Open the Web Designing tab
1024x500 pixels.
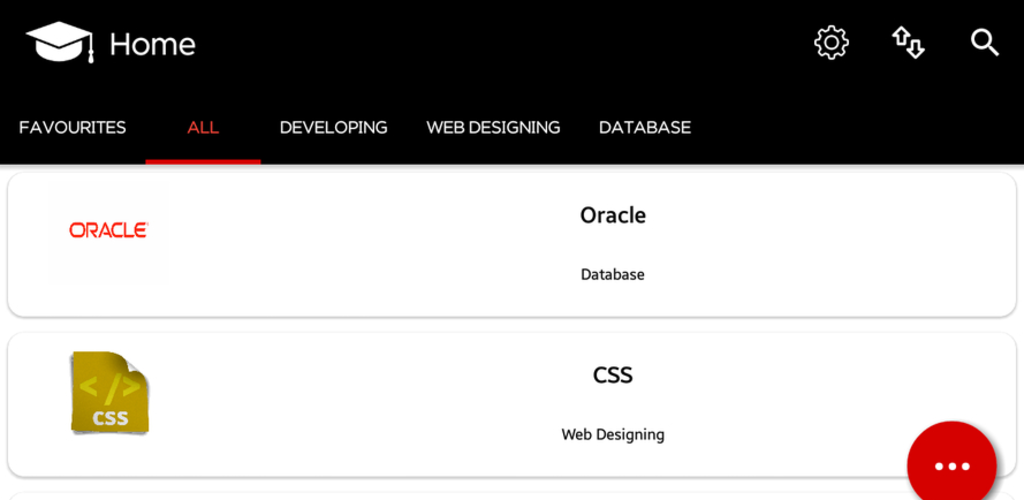pyautogui.click(x=493, y=127)
